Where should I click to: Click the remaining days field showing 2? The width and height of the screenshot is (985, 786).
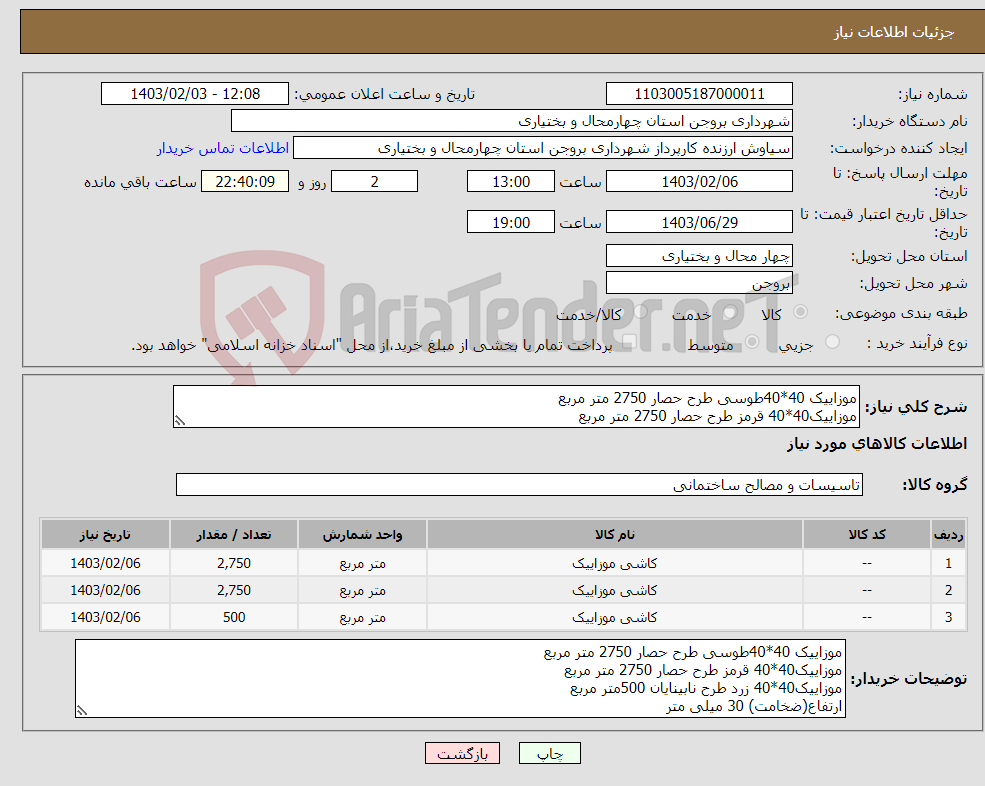pyautogui.click(x=374, y=182)
